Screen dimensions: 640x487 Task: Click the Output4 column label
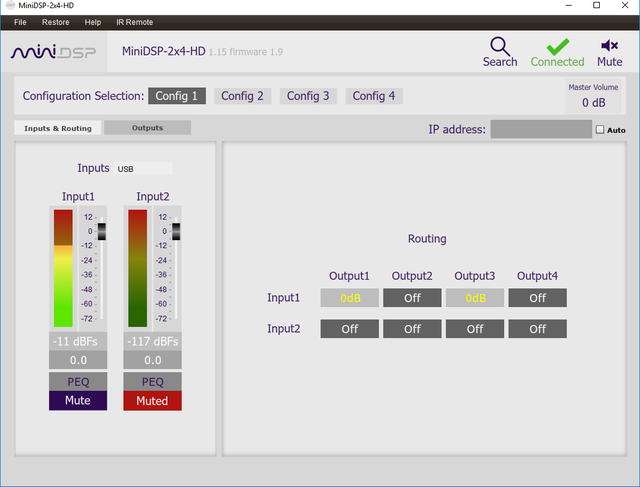point(537,276)
